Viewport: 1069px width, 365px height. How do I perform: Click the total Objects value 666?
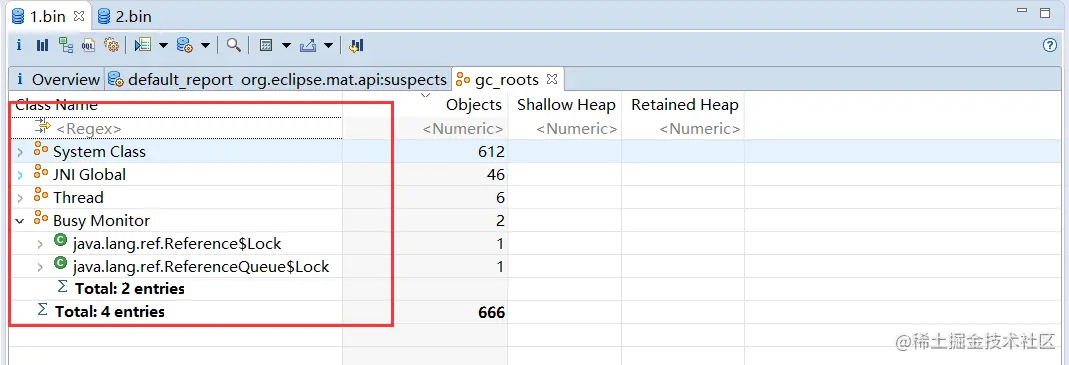coord(492,312)
